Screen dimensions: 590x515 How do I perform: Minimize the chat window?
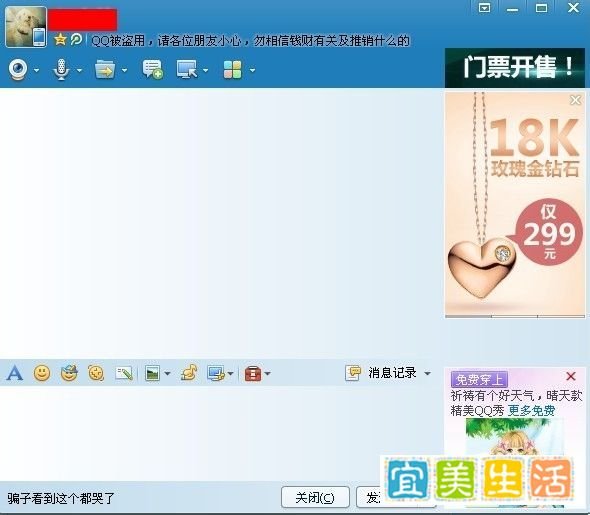512,8
